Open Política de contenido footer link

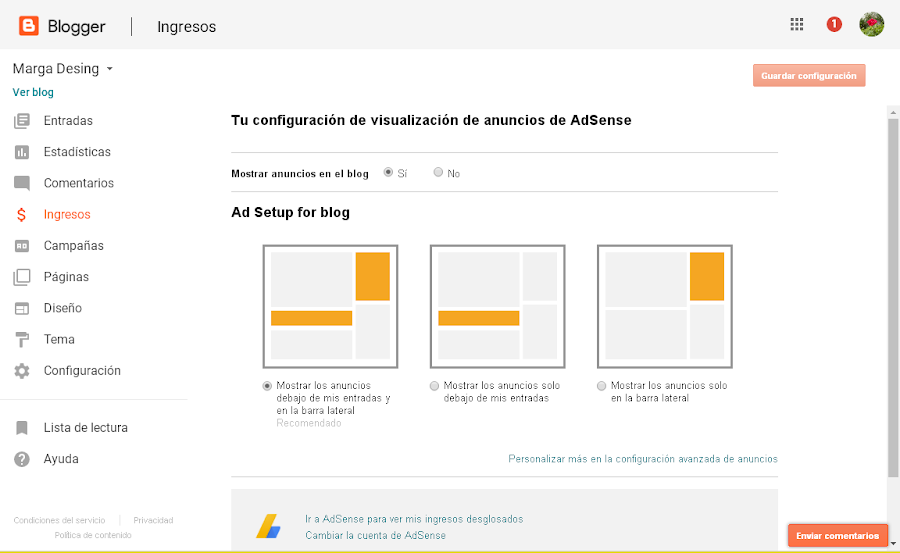[x=93, y=535]
